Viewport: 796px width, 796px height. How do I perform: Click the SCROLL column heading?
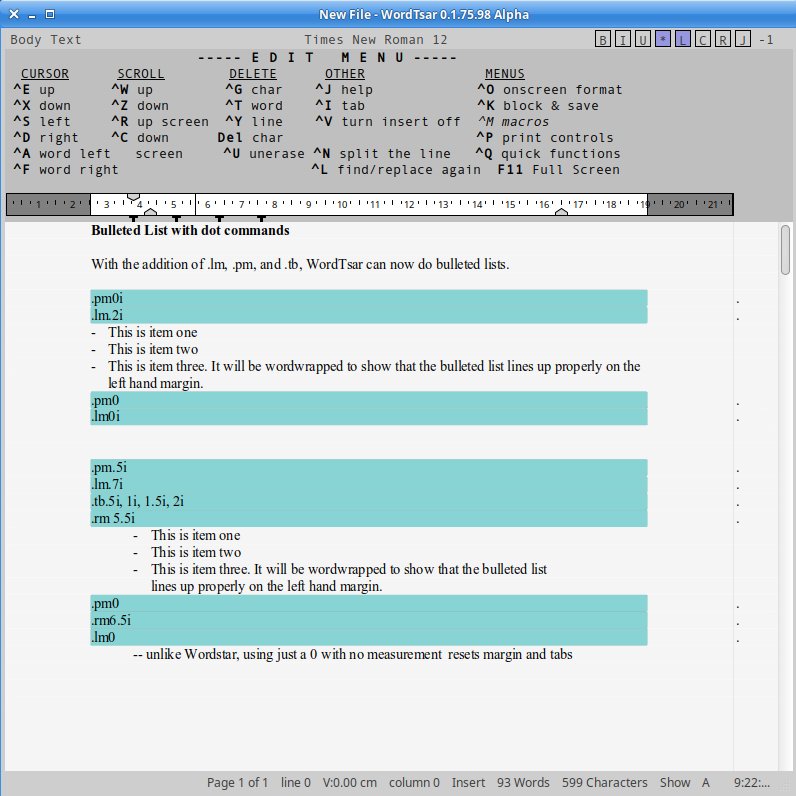click(x=141, y=74)
